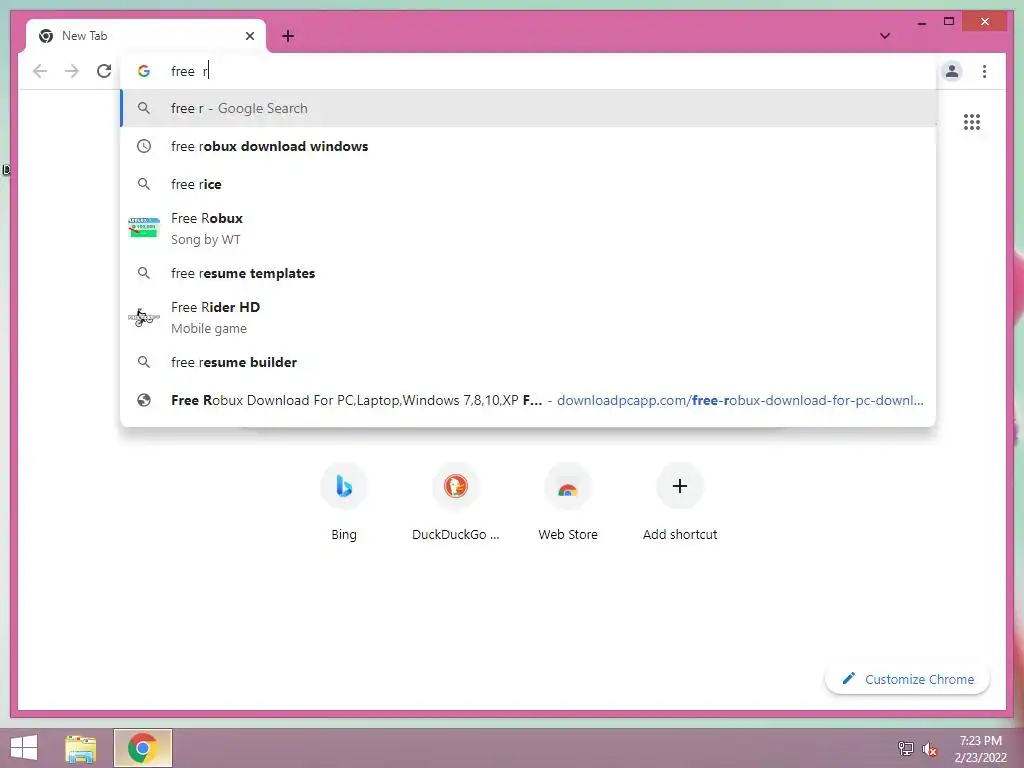Open the Bing shortcut
Viewport: 1024px width, 768px height.
coord(344,503)
